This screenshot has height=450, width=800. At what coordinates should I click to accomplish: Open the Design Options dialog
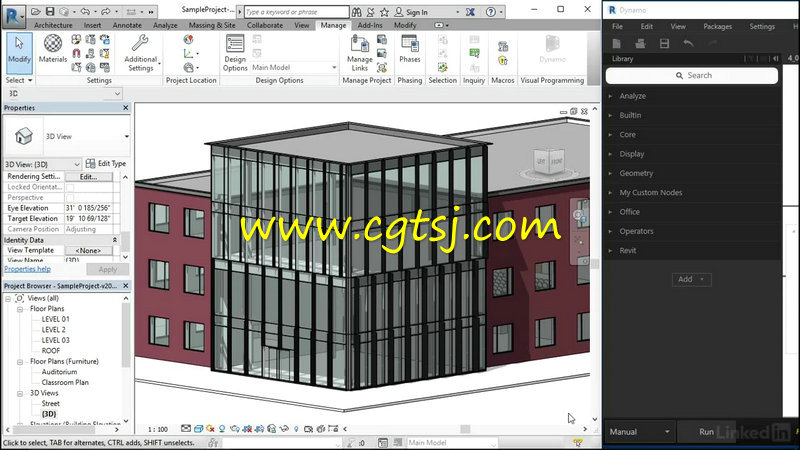pos(235,53)
